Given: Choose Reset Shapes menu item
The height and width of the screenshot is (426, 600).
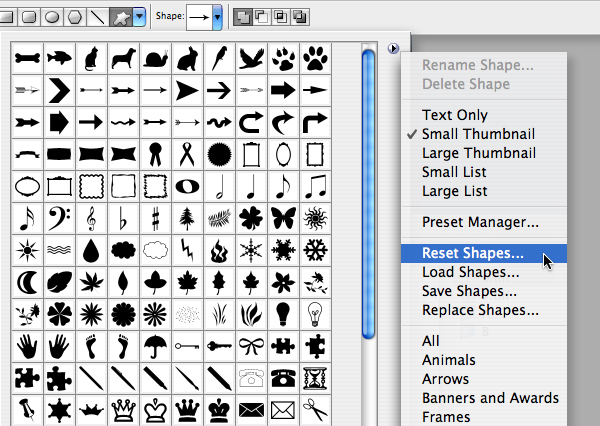Looking at the screenshot, I should click(x=484, y=253).
